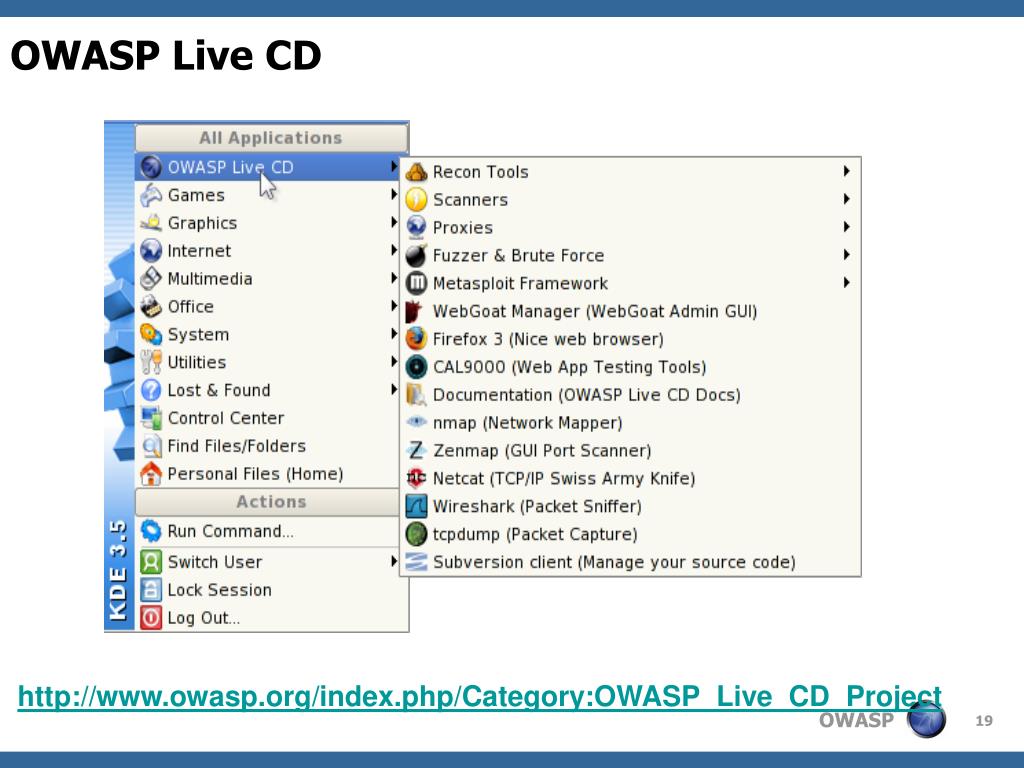This screenshot has height=768, width=1024.
Task: Click the Wireshark shark fin icon
Action: [416, 506]
